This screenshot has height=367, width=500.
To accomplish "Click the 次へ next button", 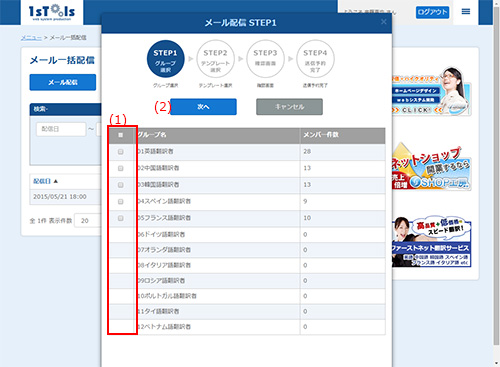I will (203, 107).
